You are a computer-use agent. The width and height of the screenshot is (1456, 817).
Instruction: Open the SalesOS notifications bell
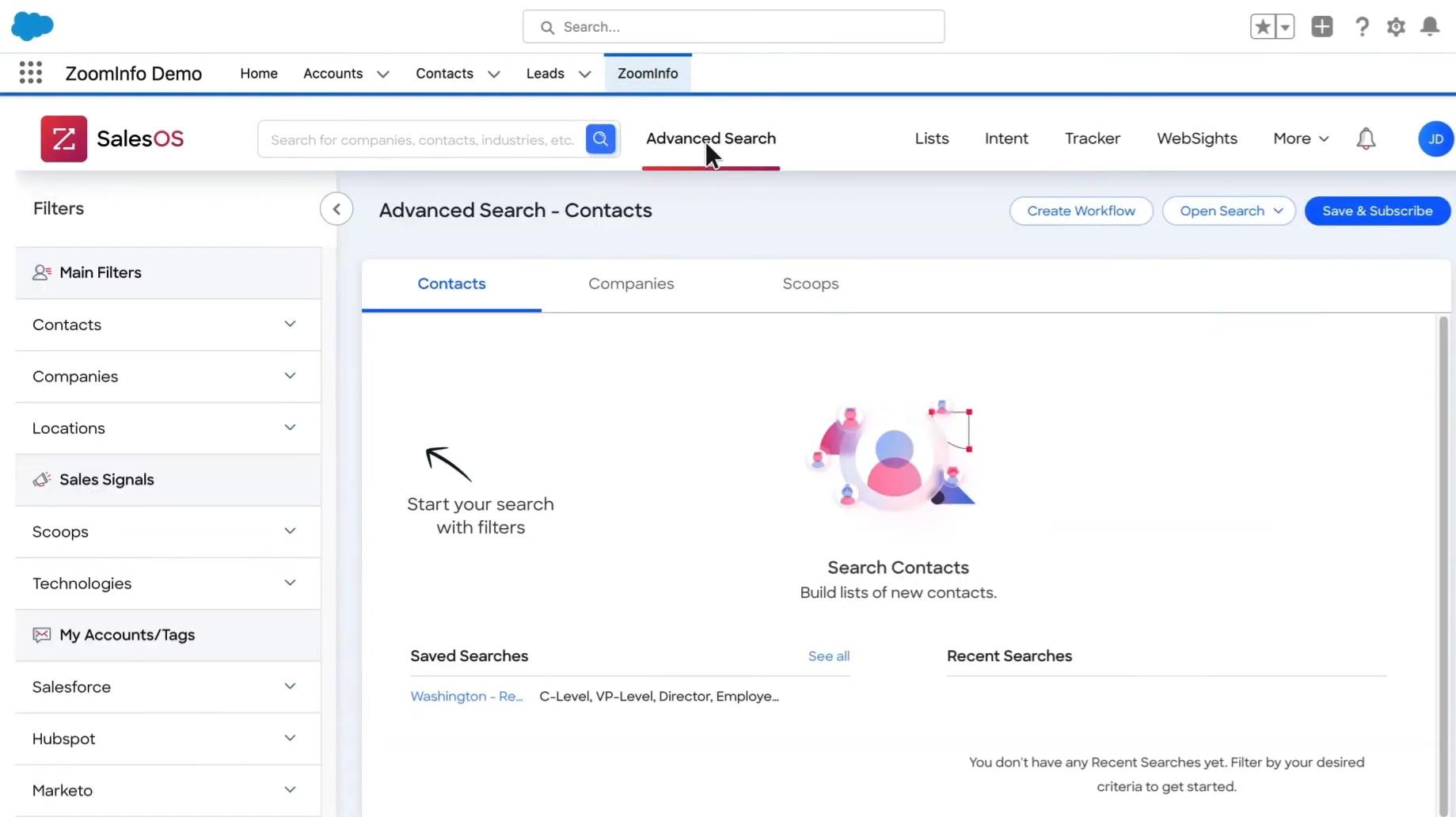click(x=1366, y=139)
